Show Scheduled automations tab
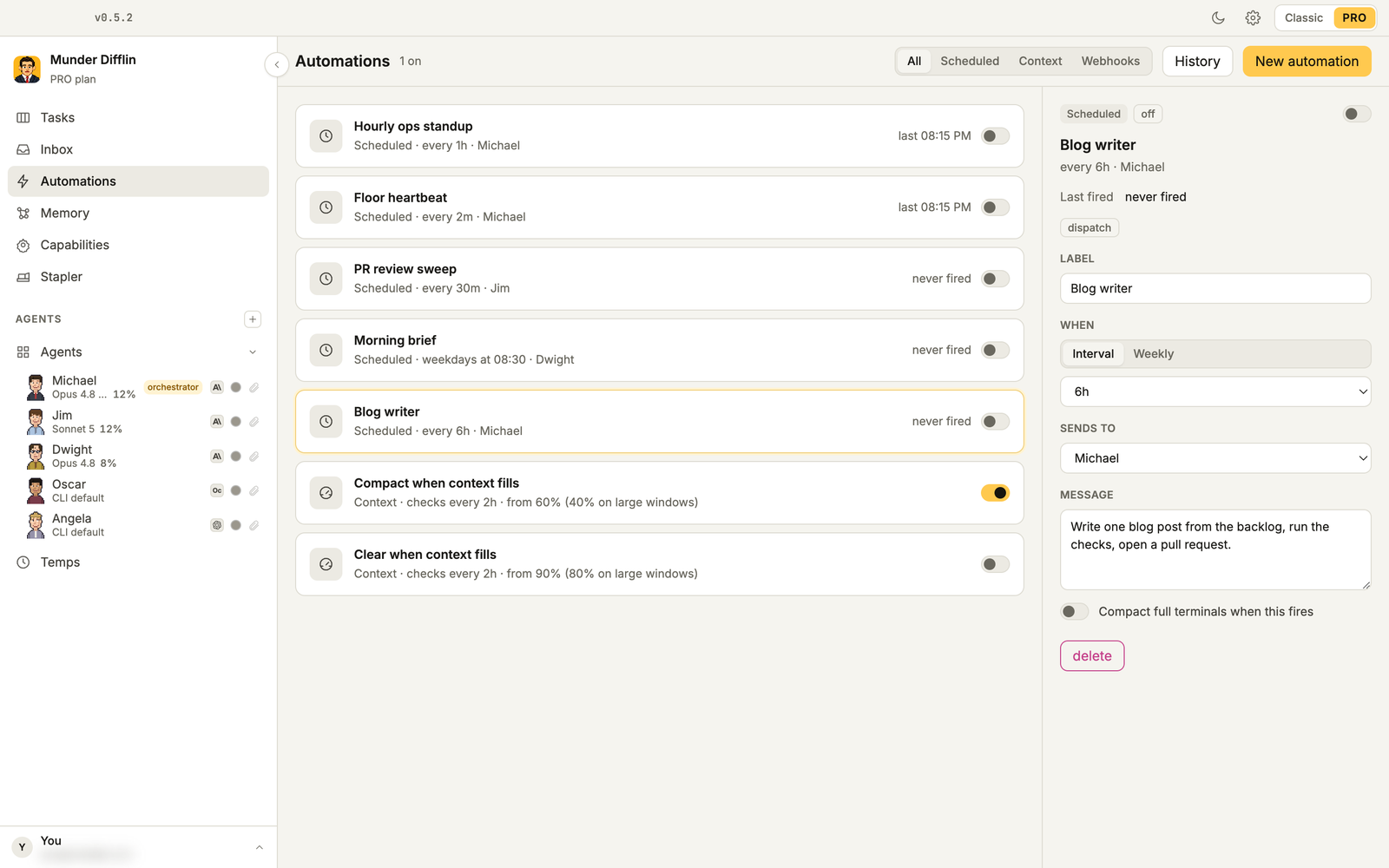Screen dimensions: 1389x868 click(x=970, y=61)
